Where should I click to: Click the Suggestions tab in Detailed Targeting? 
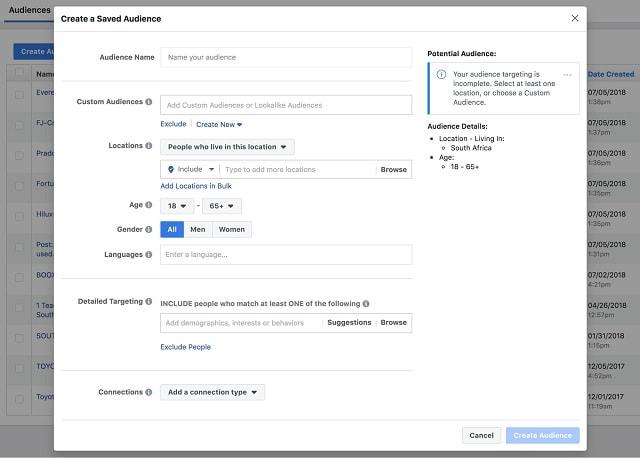coord(349,323)
